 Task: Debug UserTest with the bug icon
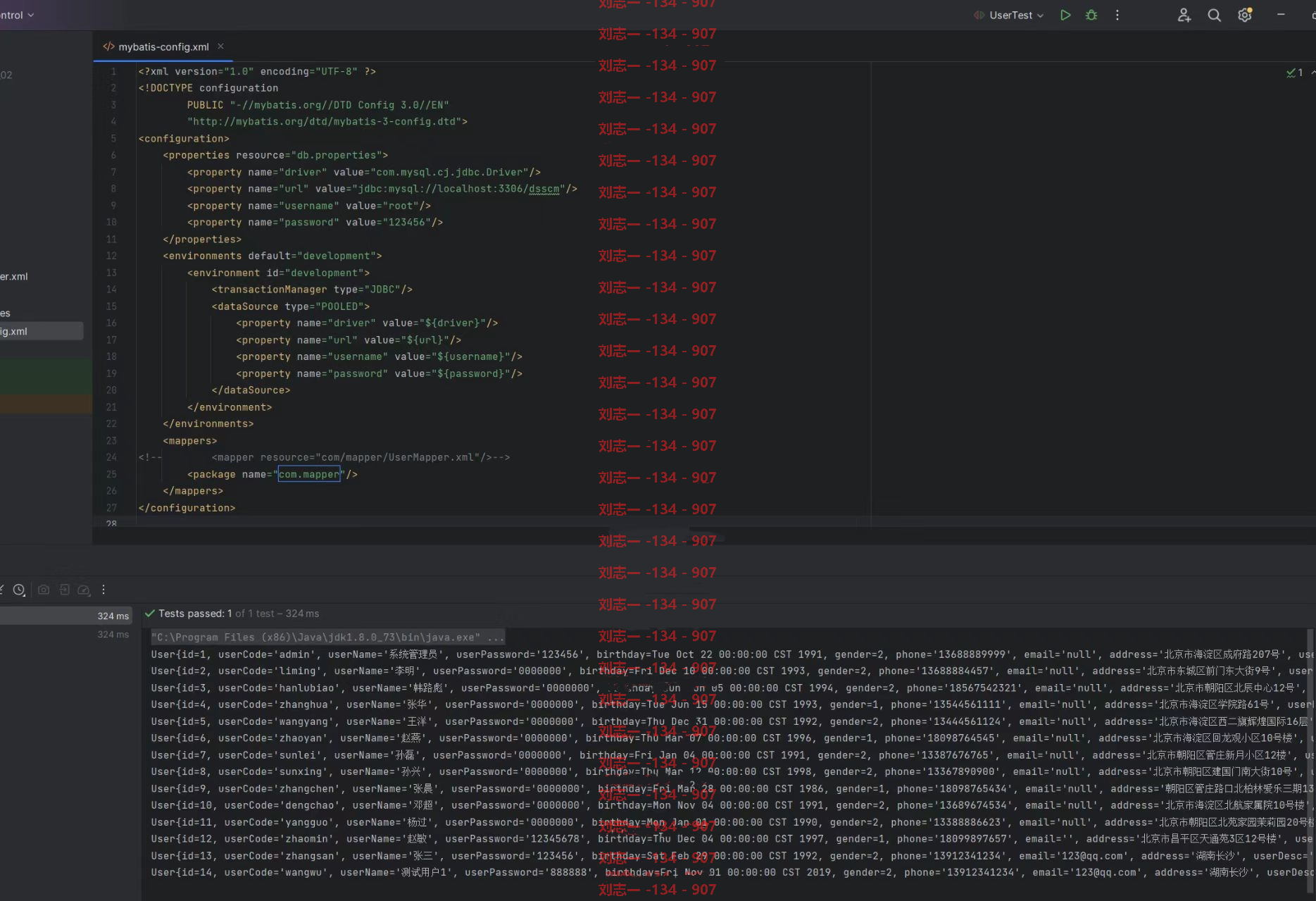point(1091,15)
